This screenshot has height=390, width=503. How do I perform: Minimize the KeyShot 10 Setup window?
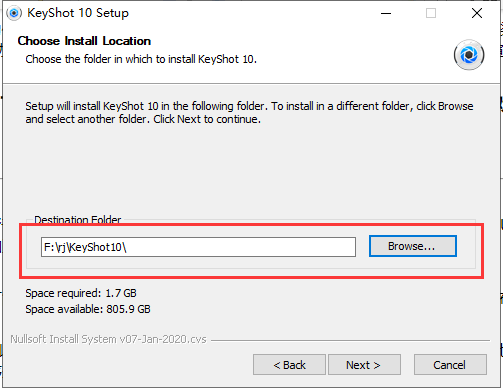pyautogui.click(x=386, y=13)
